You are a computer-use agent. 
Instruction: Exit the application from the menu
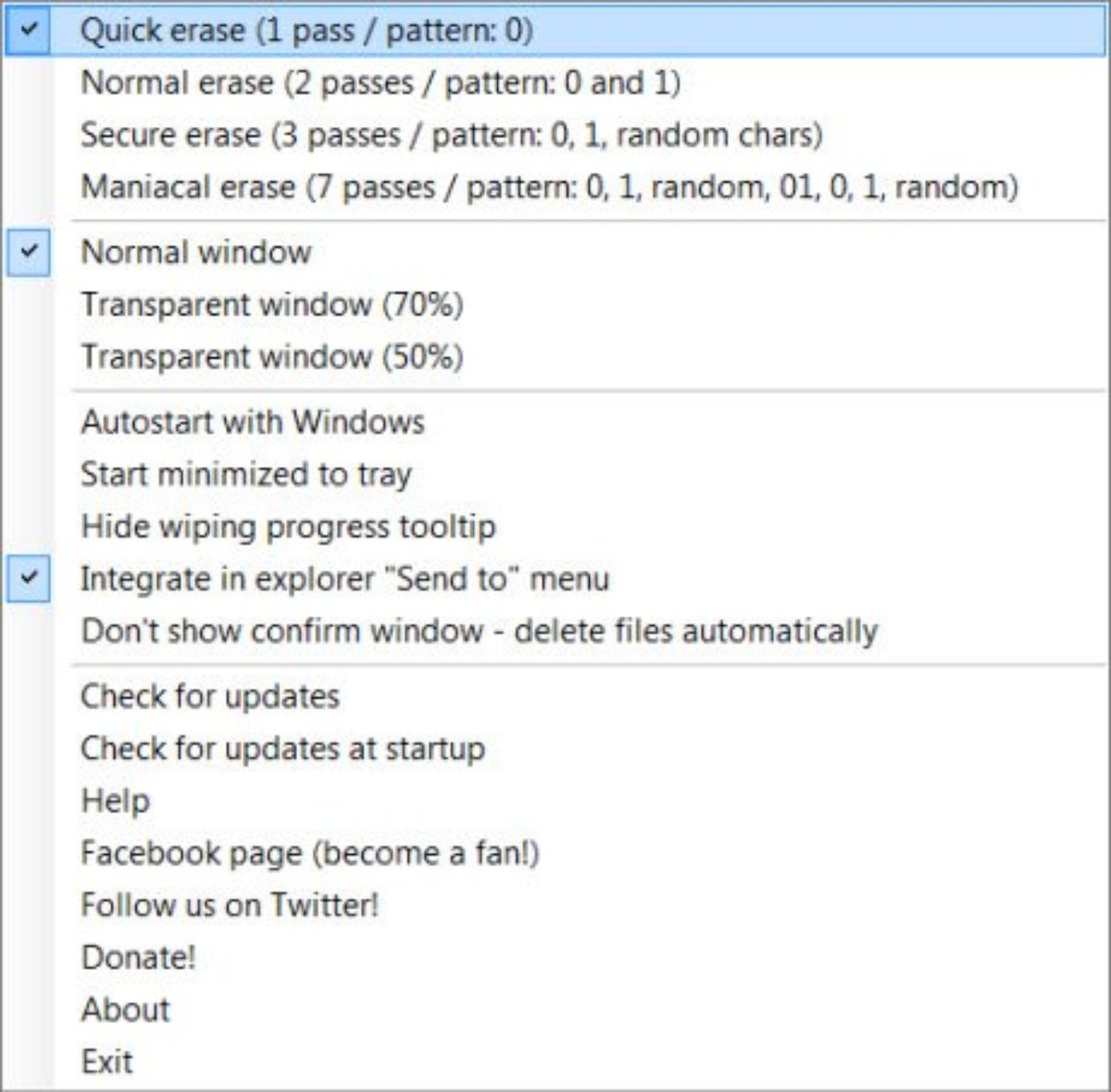click(106, 1061)
